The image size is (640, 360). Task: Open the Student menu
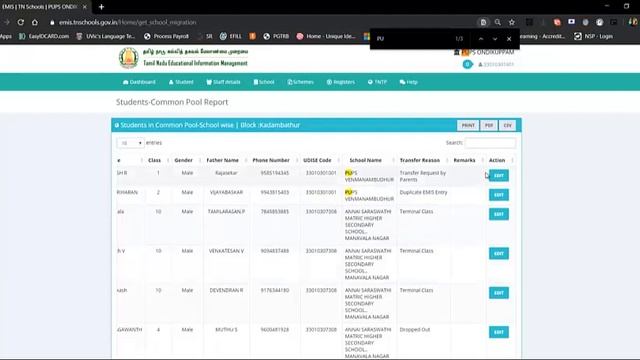point(181,82)
